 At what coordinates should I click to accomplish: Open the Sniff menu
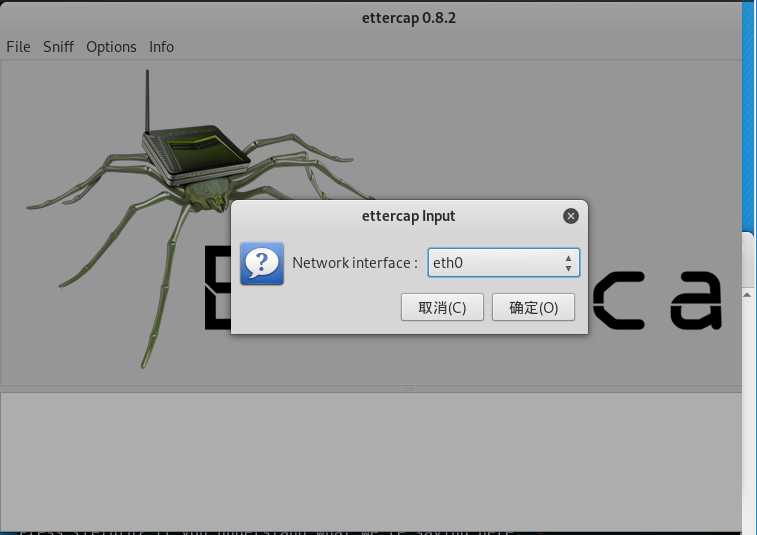click(58, 47)
